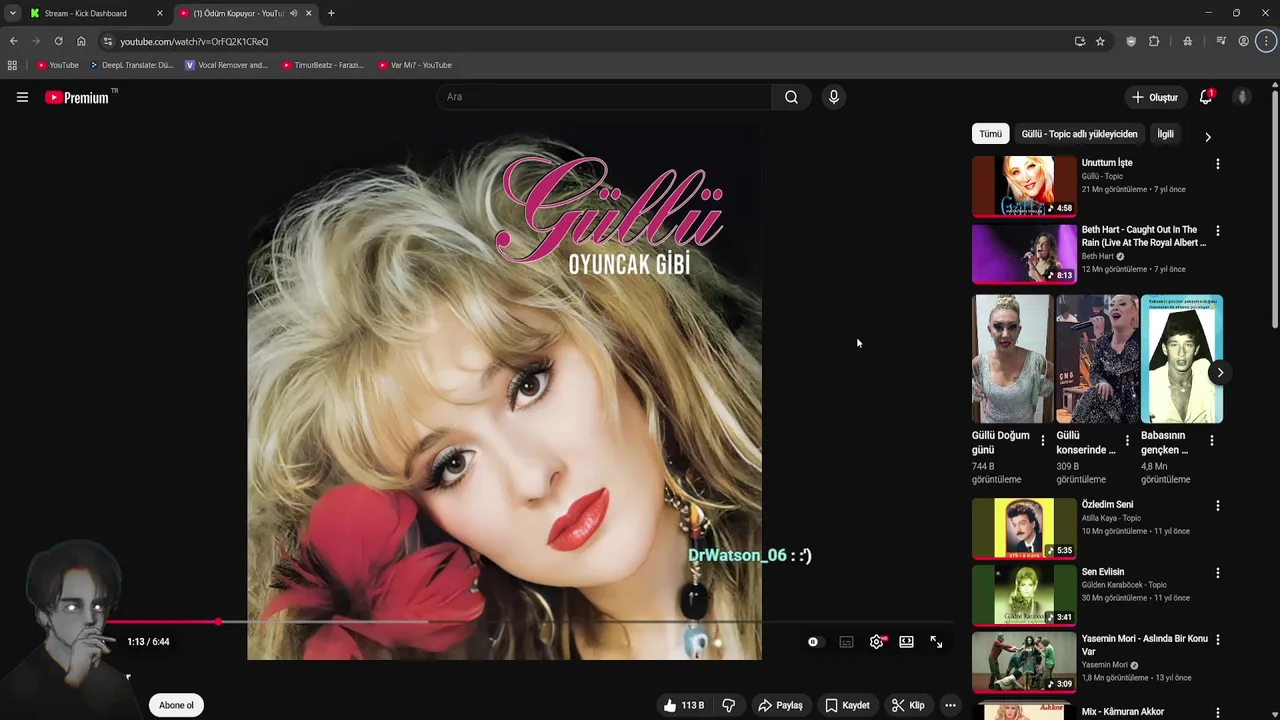
Task: Open the YouTube account avatar menu
Action: tap(1242, 97)
